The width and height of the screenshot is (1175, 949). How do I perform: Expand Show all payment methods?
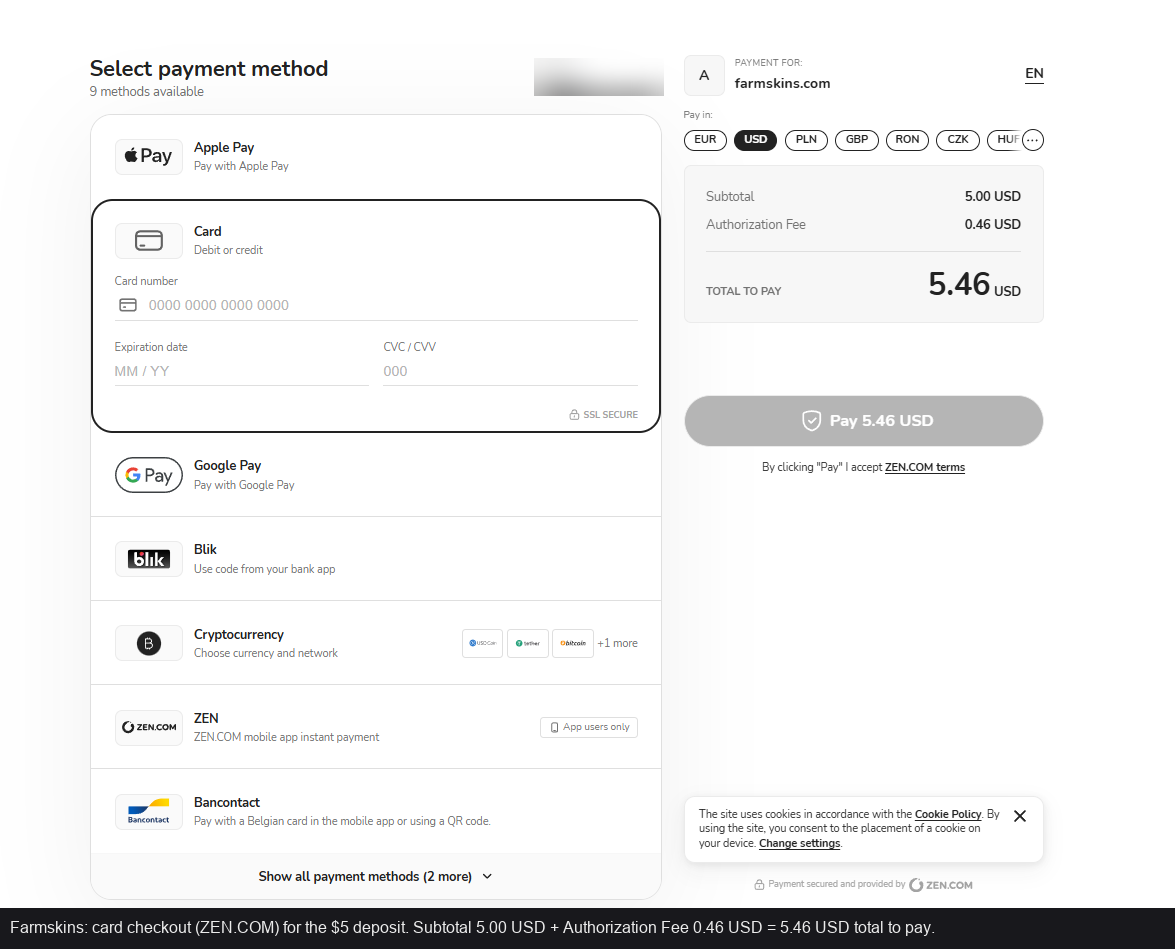(375, 876)
